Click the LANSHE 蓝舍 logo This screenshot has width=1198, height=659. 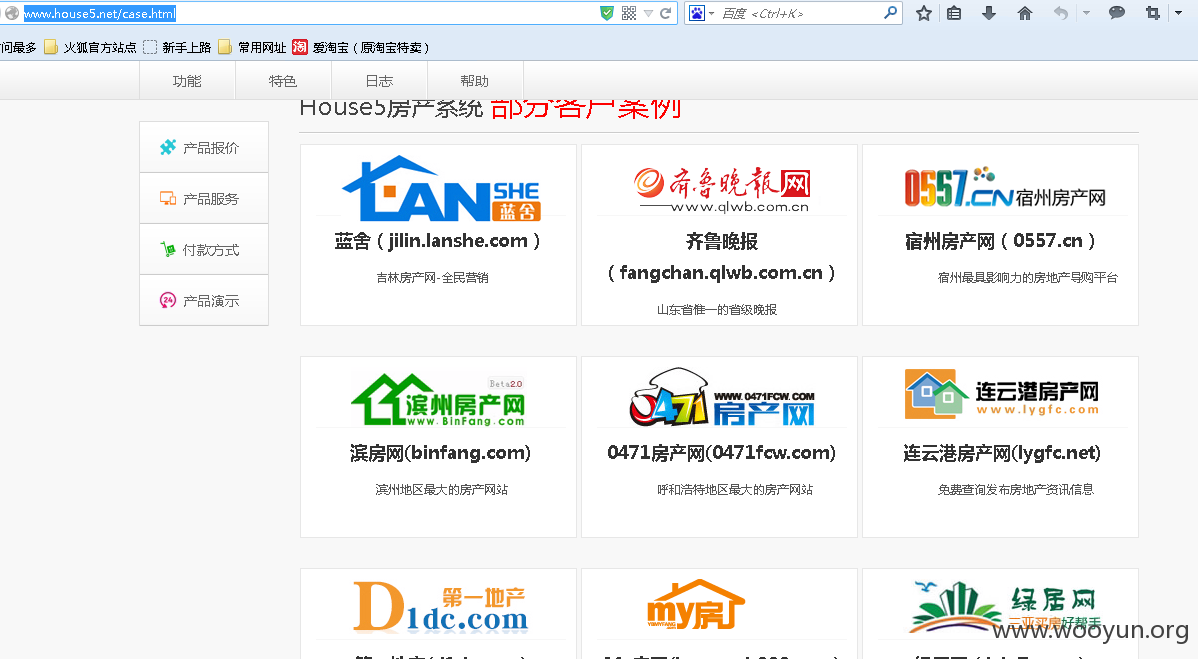click(x=442, y=189)
